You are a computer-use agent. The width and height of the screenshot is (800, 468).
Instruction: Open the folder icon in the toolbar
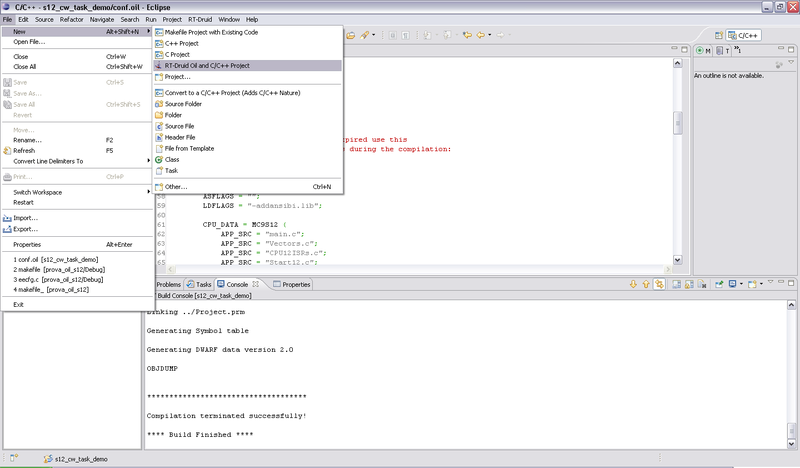(x=351, y=35)
